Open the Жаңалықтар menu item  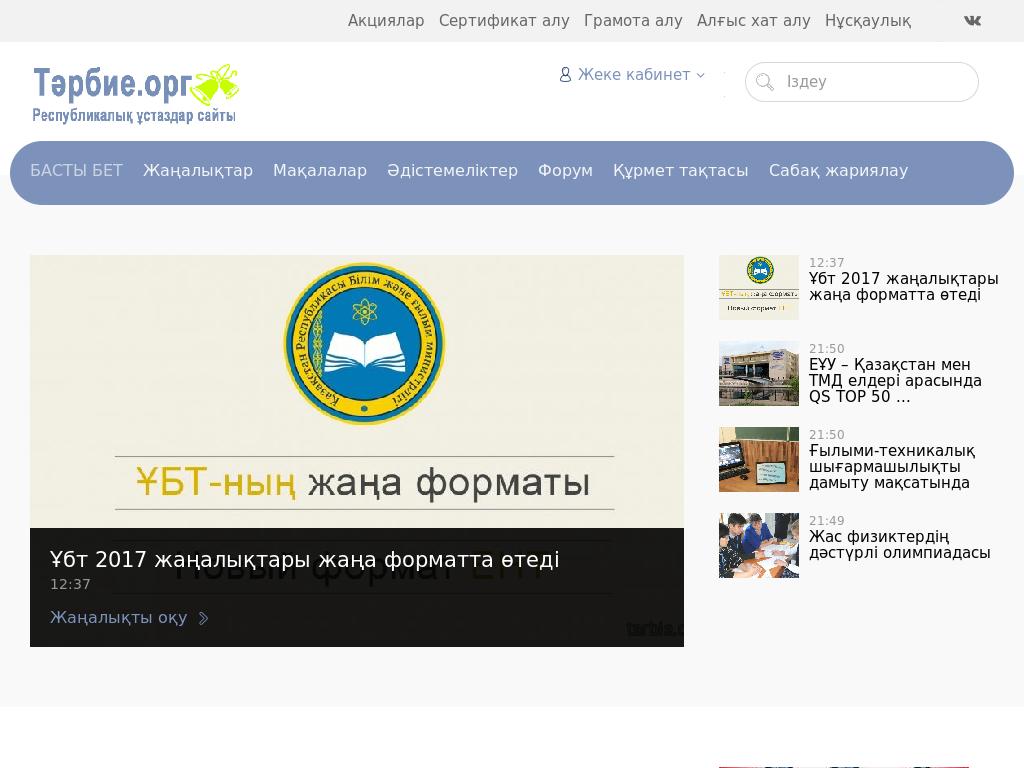[x=198, y=170]
